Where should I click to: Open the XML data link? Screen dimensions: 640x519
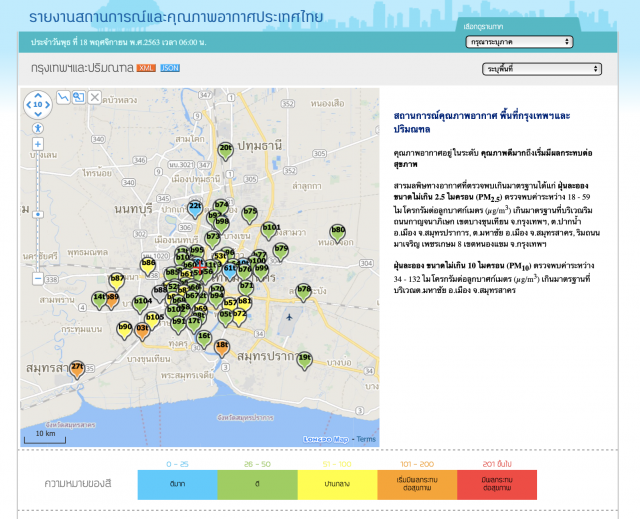pos(146,68)
